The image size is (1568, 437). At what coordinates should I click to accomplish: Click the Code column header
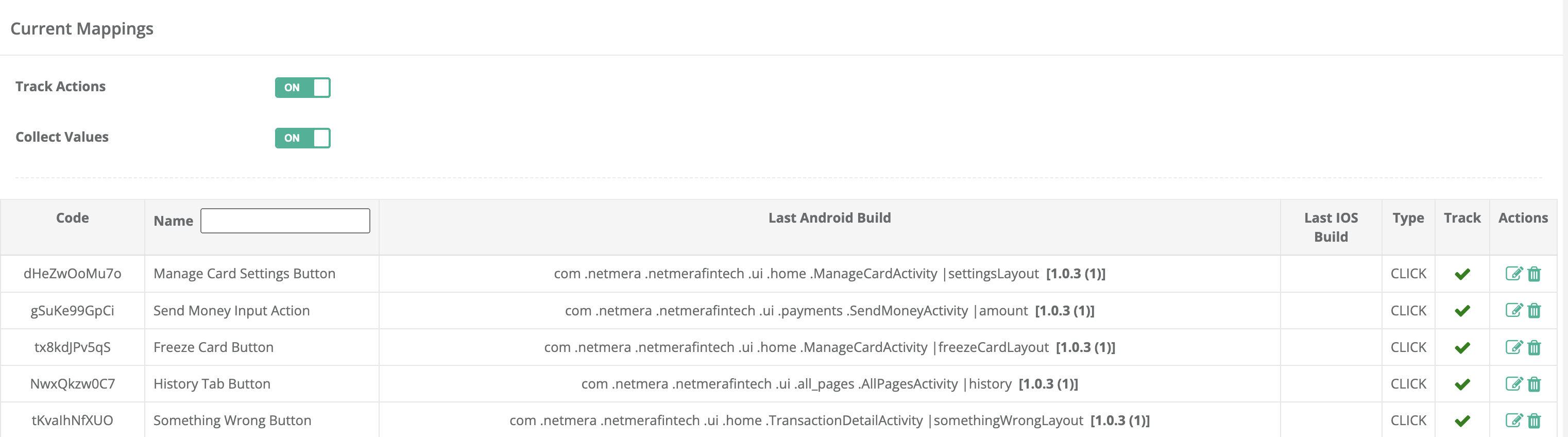pyautogui.click(x=73, y=218)
